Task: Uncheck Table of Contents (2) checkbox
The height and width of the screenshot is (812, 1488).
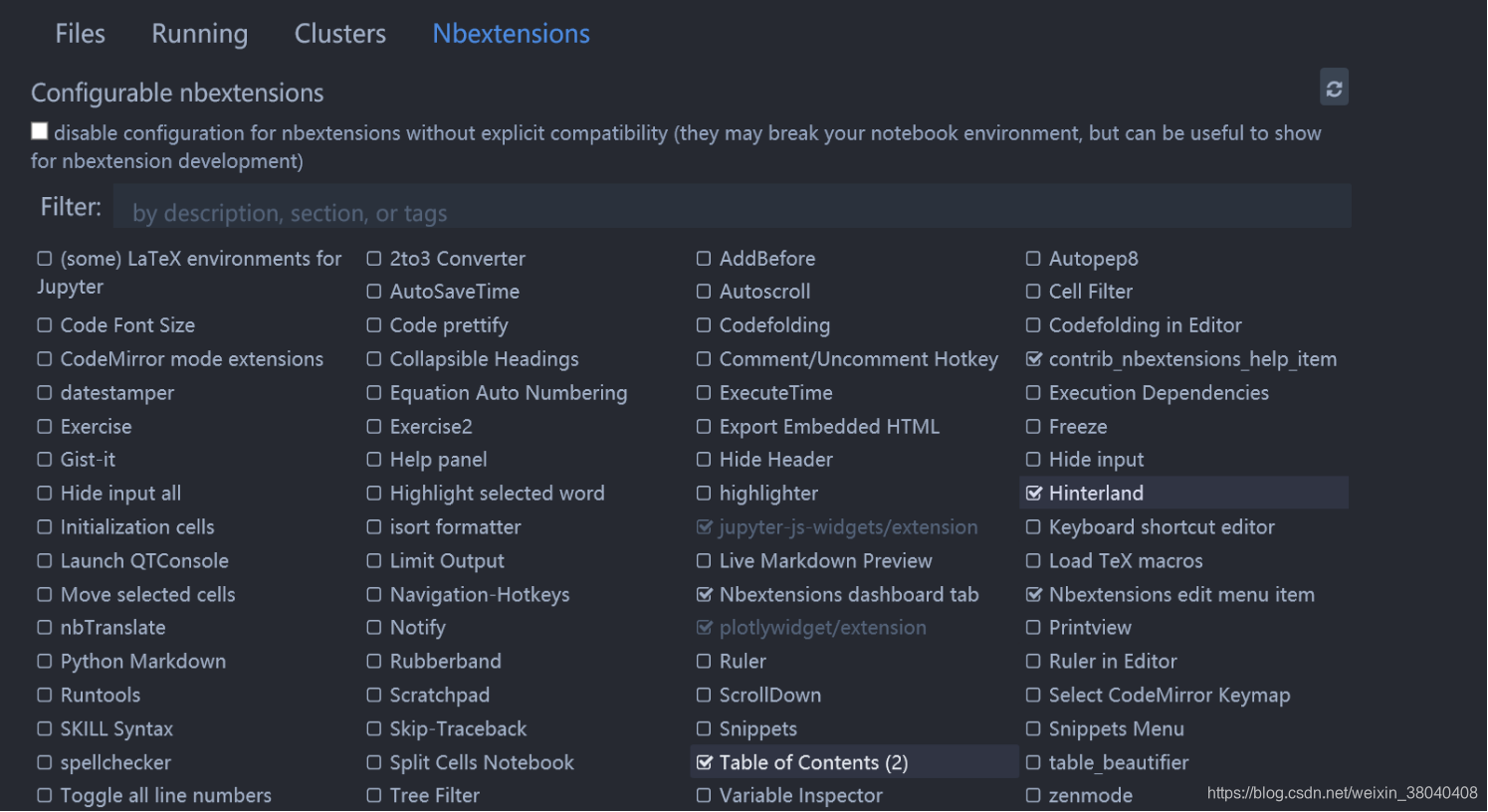Action: [705, 763]
